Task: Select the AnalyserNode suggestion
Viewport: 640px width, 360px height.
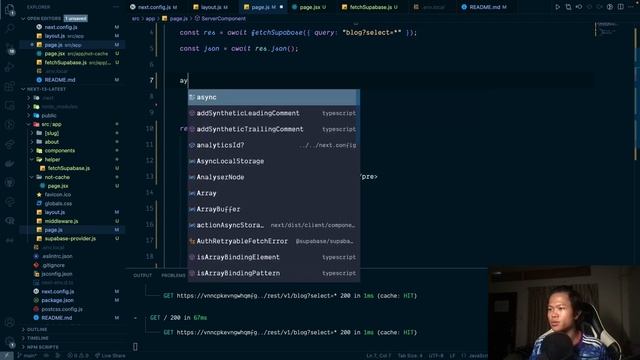Action: tap(273, 177)
